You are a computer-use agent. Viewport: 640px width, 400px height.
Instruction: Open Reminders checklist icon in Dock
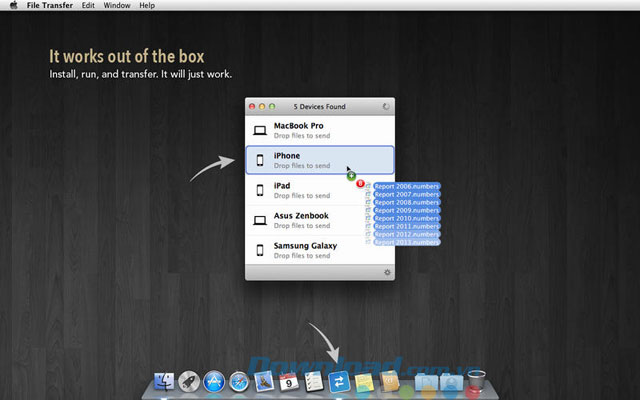311,382
